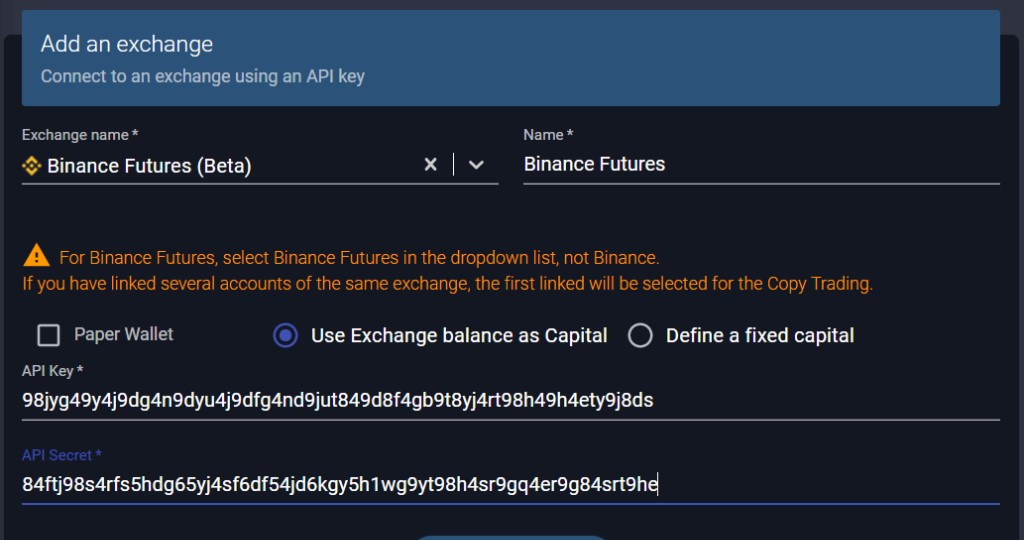
Task: Enable the Paper Wallet checkbox
Action: (48, 335)
